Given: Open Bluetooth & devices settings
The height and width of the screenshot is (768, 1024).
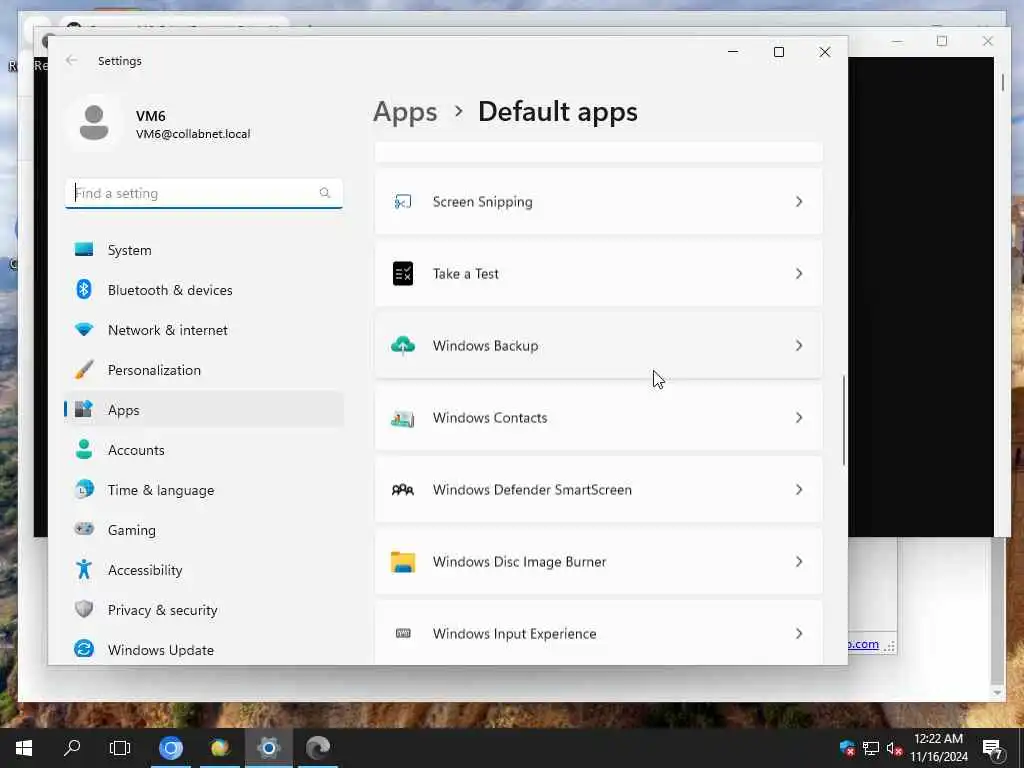Looking at the screenshot, I should pyautogui.click(x=204, y=289).
